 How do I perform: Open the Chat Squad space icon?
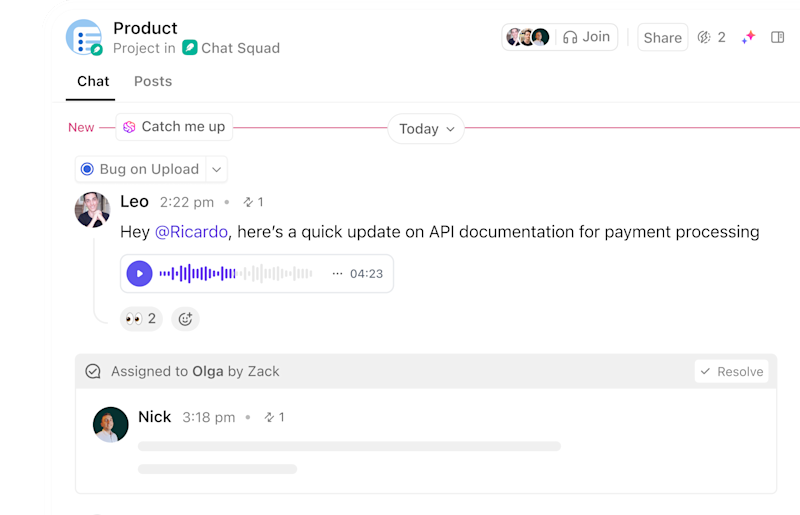point(190,47)
